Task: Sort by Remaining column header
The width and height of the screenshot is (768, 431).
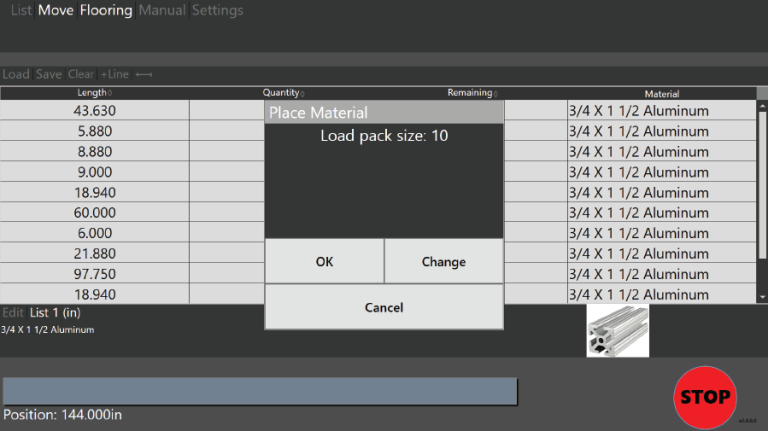Action: (x=472, y=93)
